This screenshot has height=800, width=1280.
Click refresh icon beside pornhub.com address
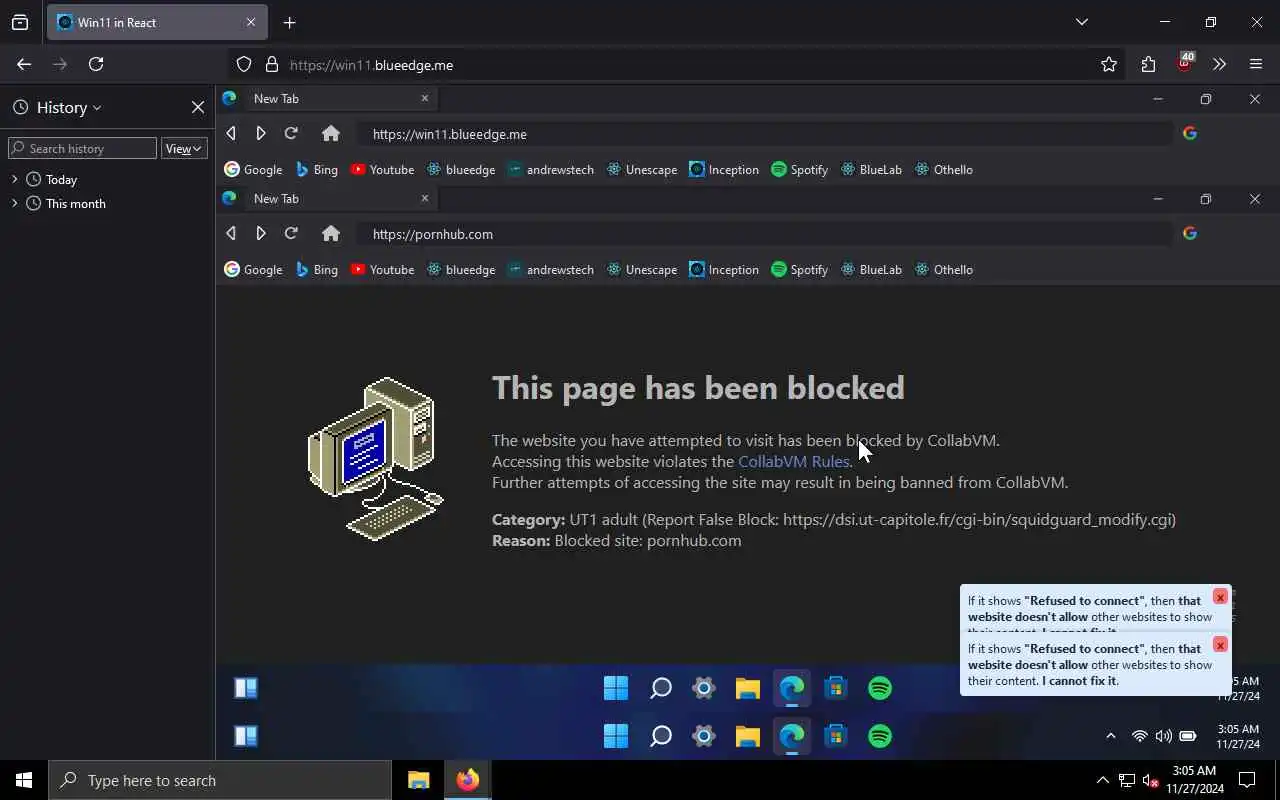pyautogui.click(x=291, y=233)
